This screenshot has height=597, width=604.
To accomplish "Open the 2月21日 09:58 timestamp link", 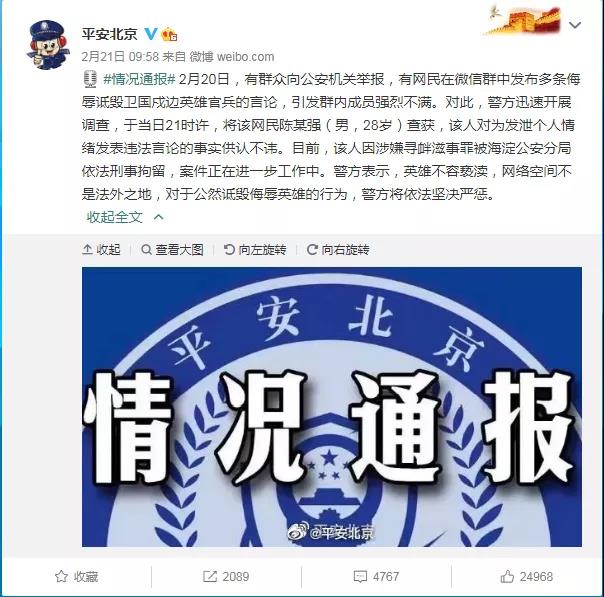I will pyautogui.click(x=120, y=57).
